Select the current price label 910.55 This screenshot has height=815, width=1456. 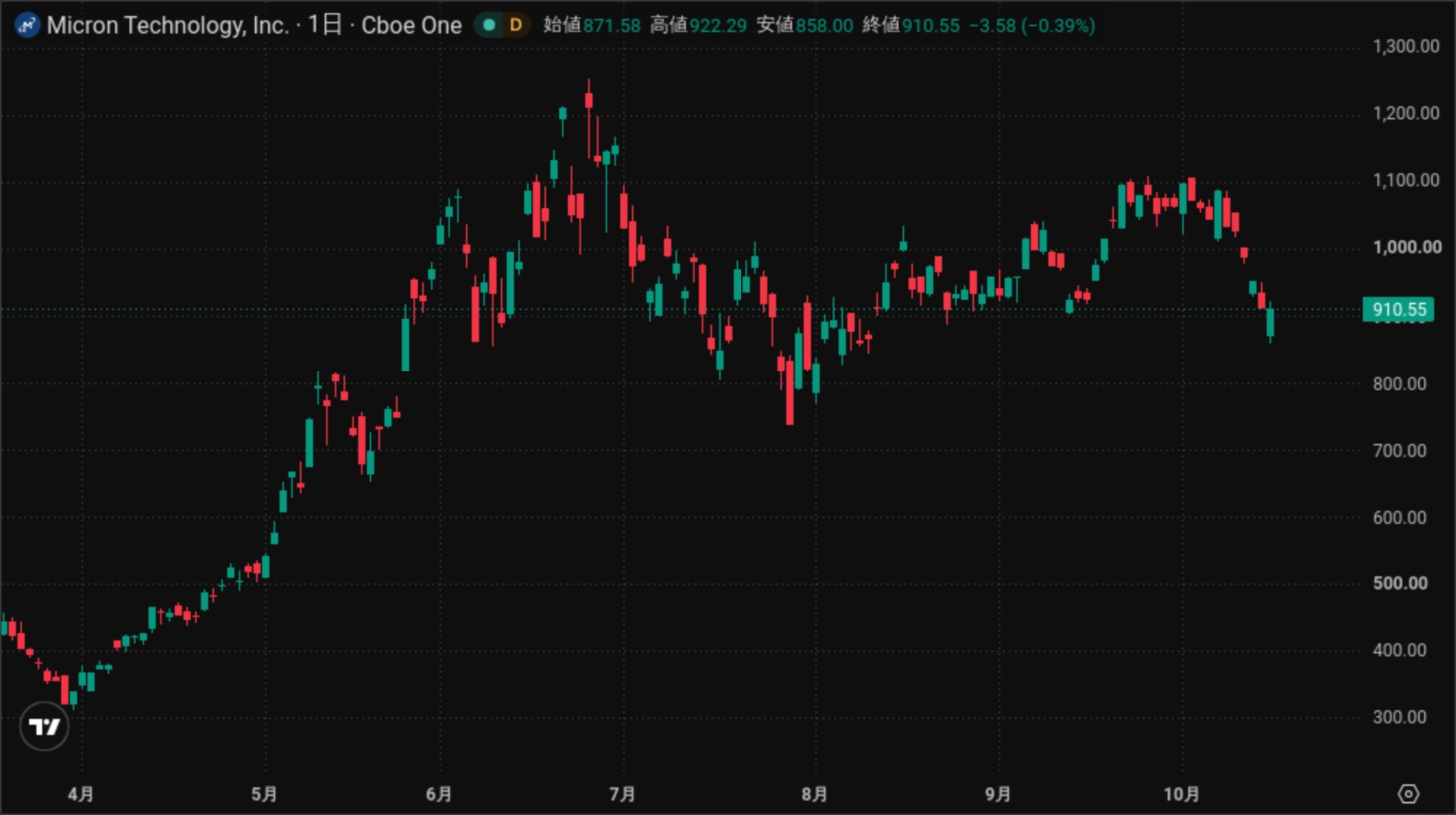click(1398, 309)
